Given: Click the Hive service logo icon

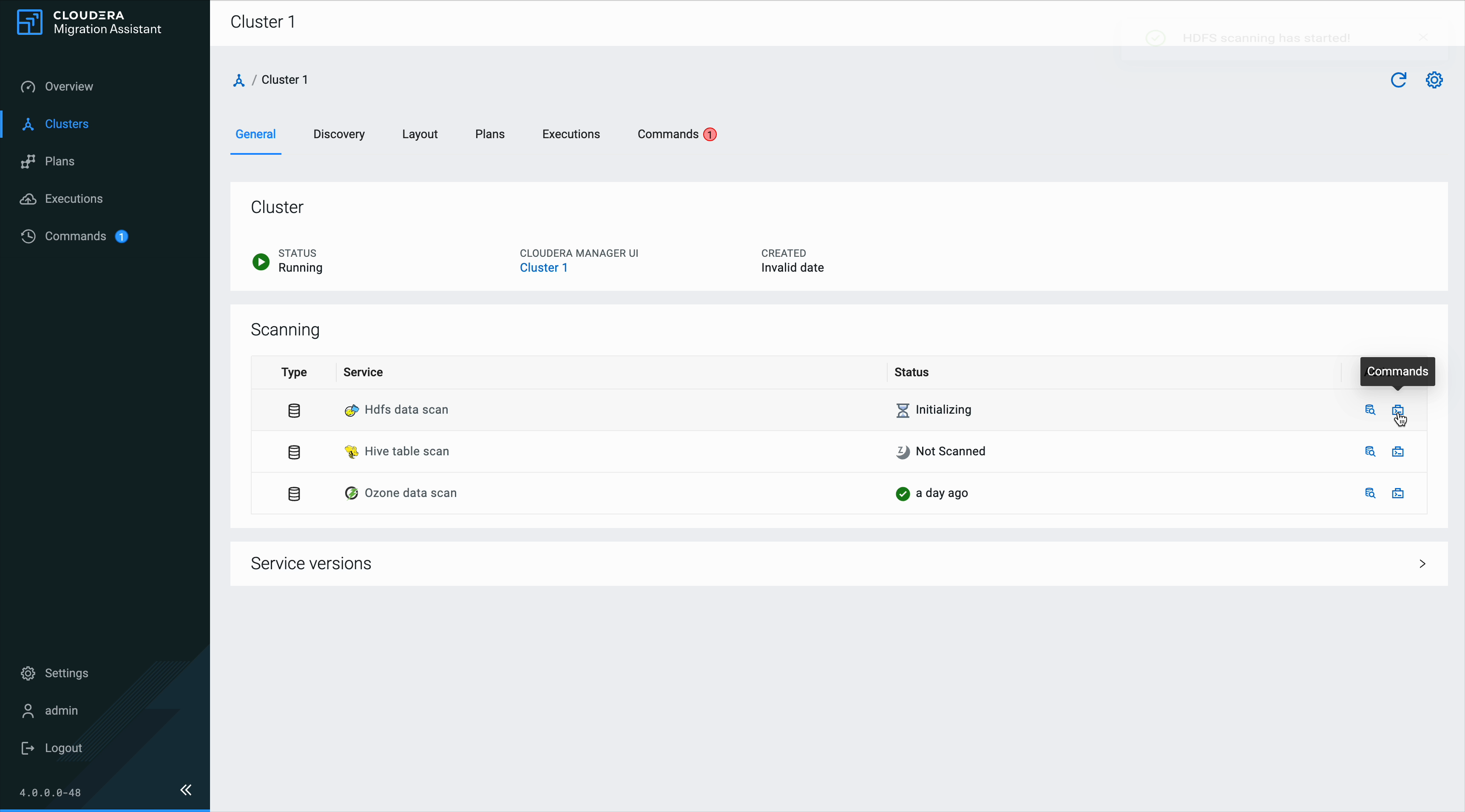Looking at the screenshot, I should coord(352,452).
